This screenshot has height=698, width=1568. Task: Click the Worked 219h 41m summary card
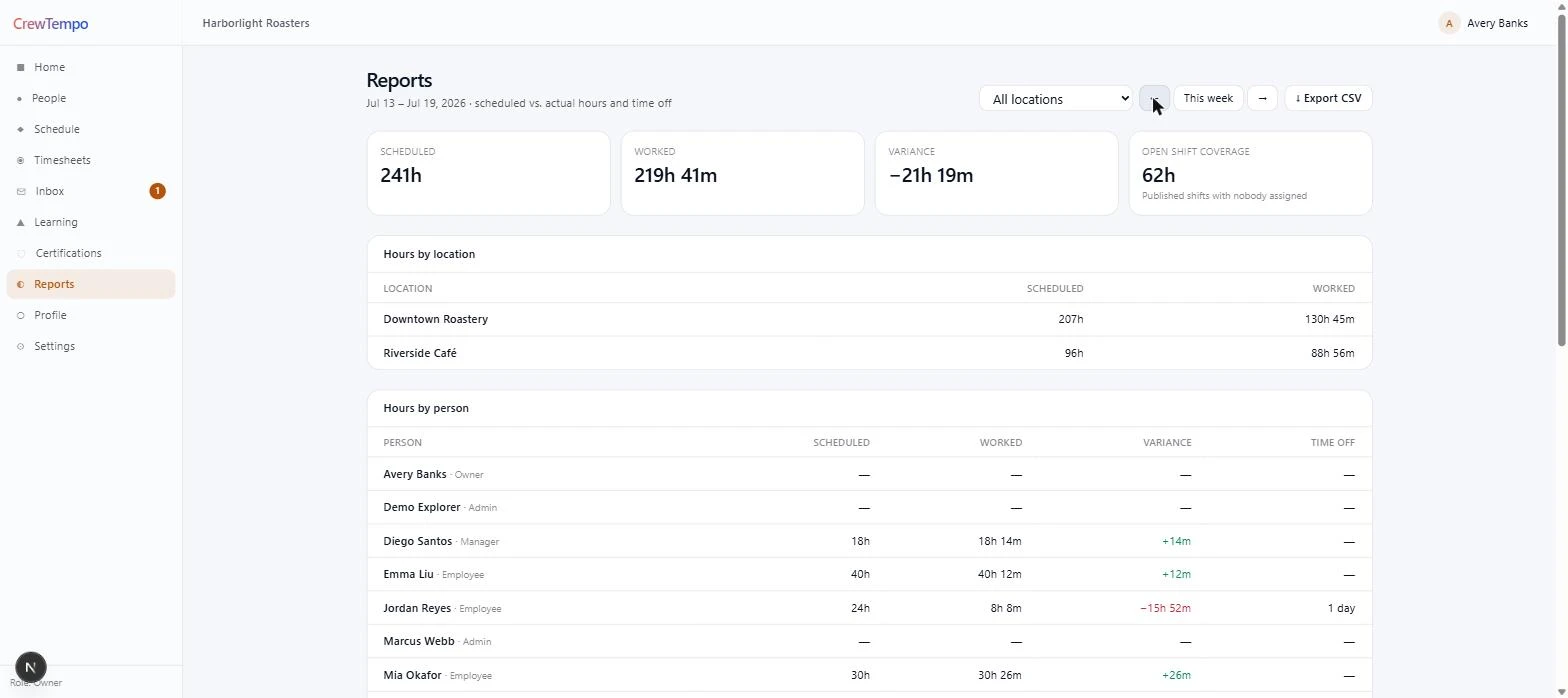point(742,173)
